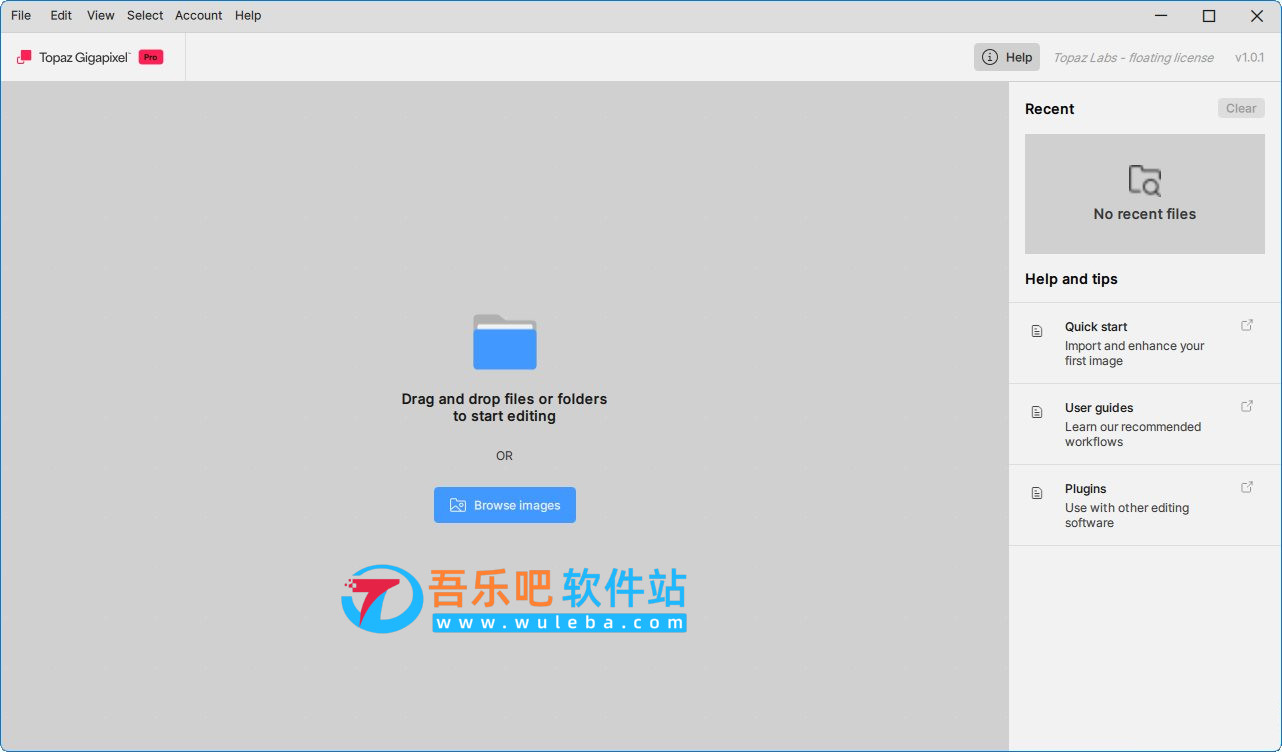The width and height of the screenshot is (1282, 752).
Task: Click the blue folder icon in drop area
Action: click(x=504, y=342)
